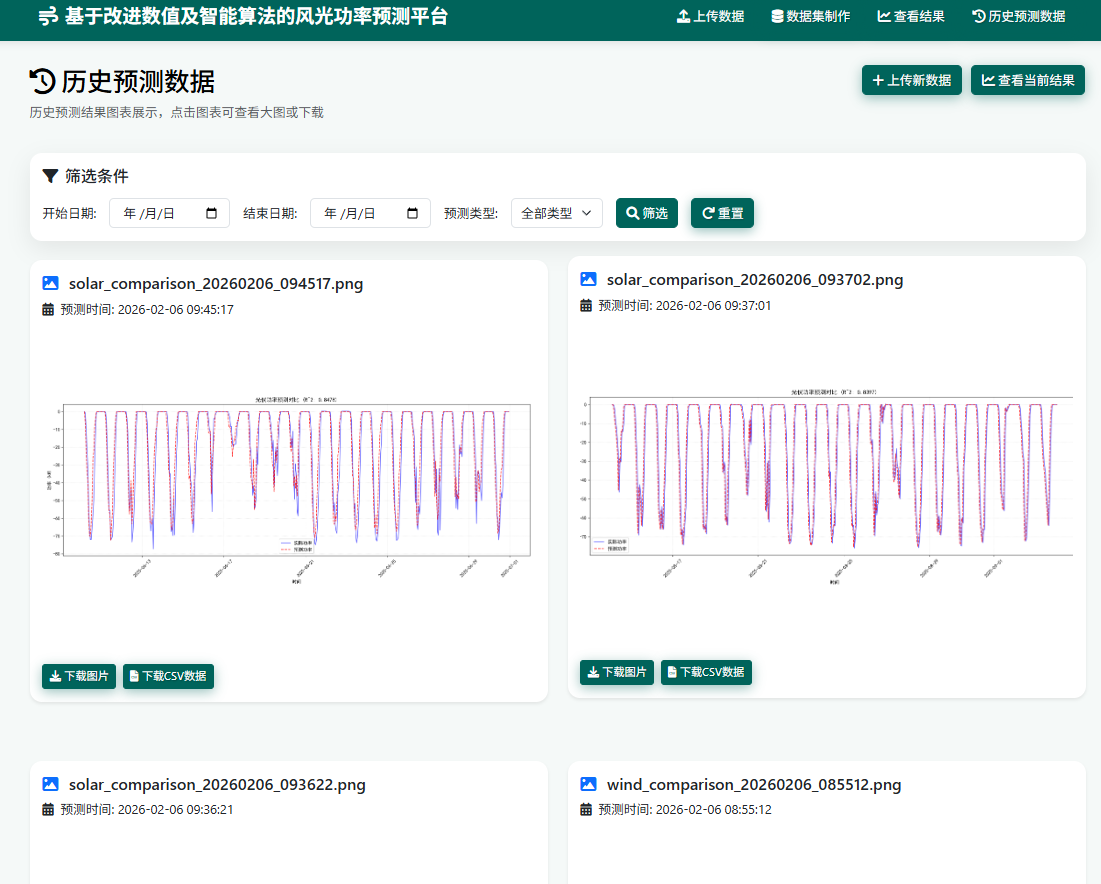
Task: Click file name solar_comparison_20260206_093622.png
Action: tap(217, 784)
